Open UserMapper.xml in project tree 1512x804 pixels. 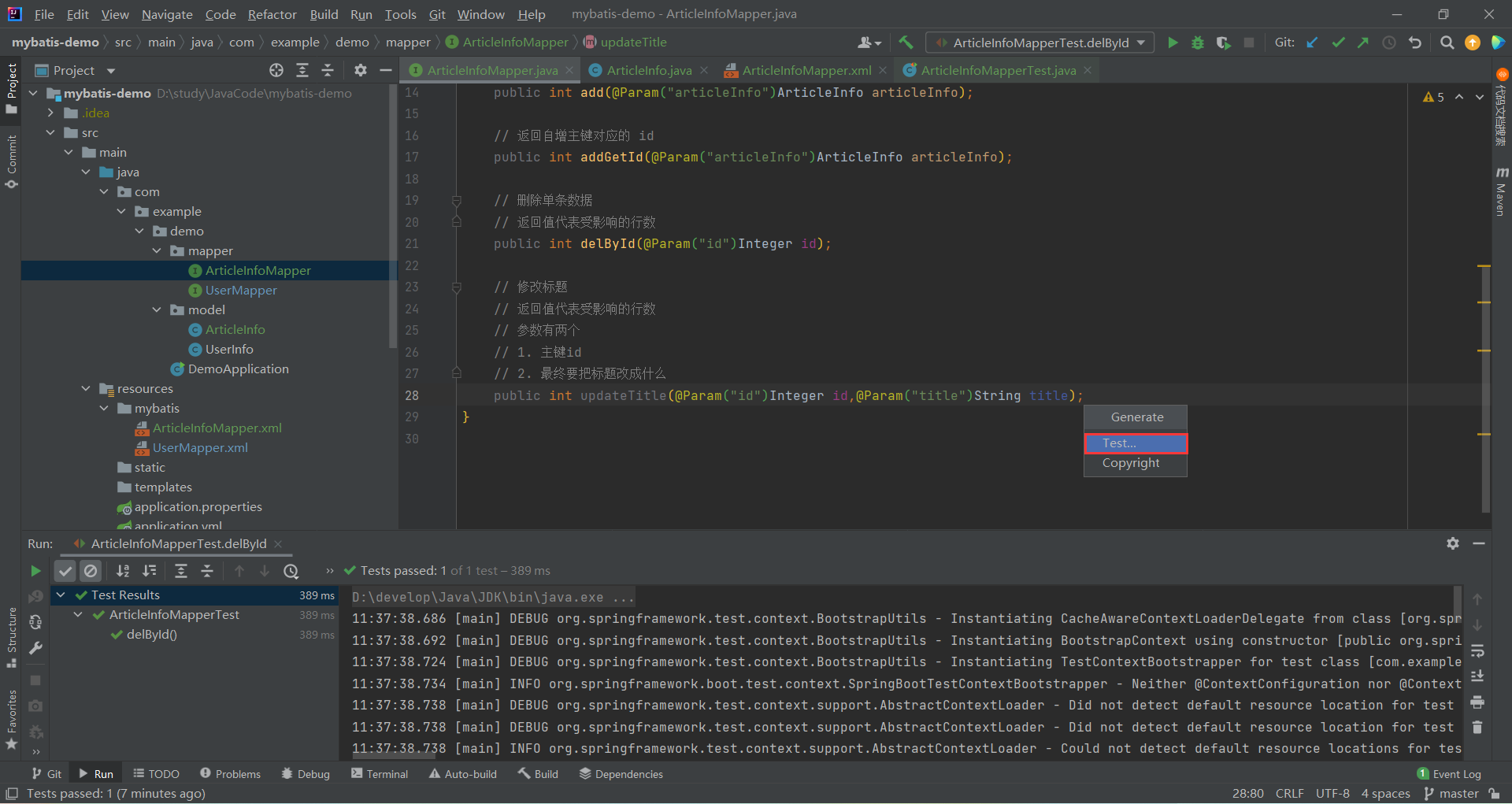[200, 447]
